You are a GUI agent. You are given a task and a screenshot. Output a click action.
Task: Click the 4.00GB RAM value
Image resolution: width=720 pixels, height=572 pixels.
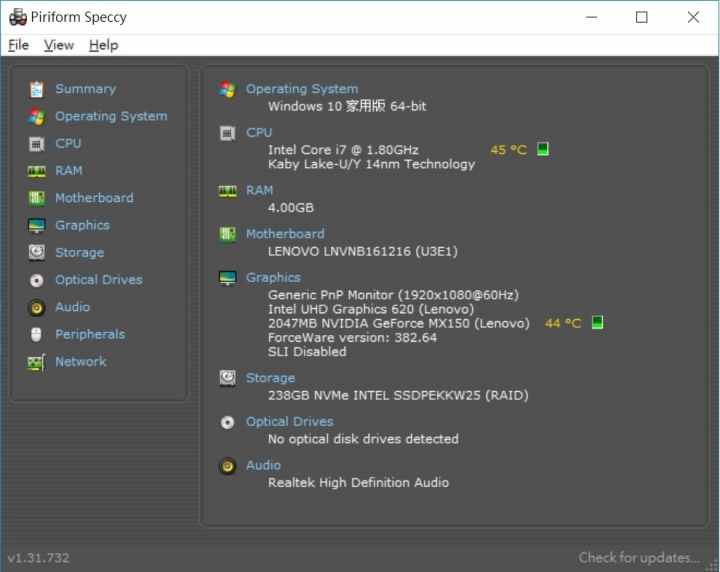[291, 207]
